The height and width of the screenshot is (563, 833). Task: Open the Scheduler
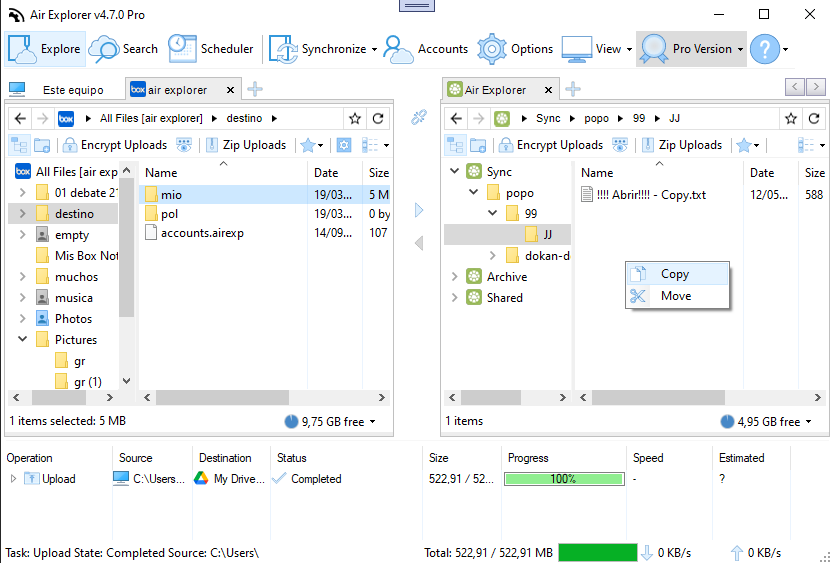[210, 49]
